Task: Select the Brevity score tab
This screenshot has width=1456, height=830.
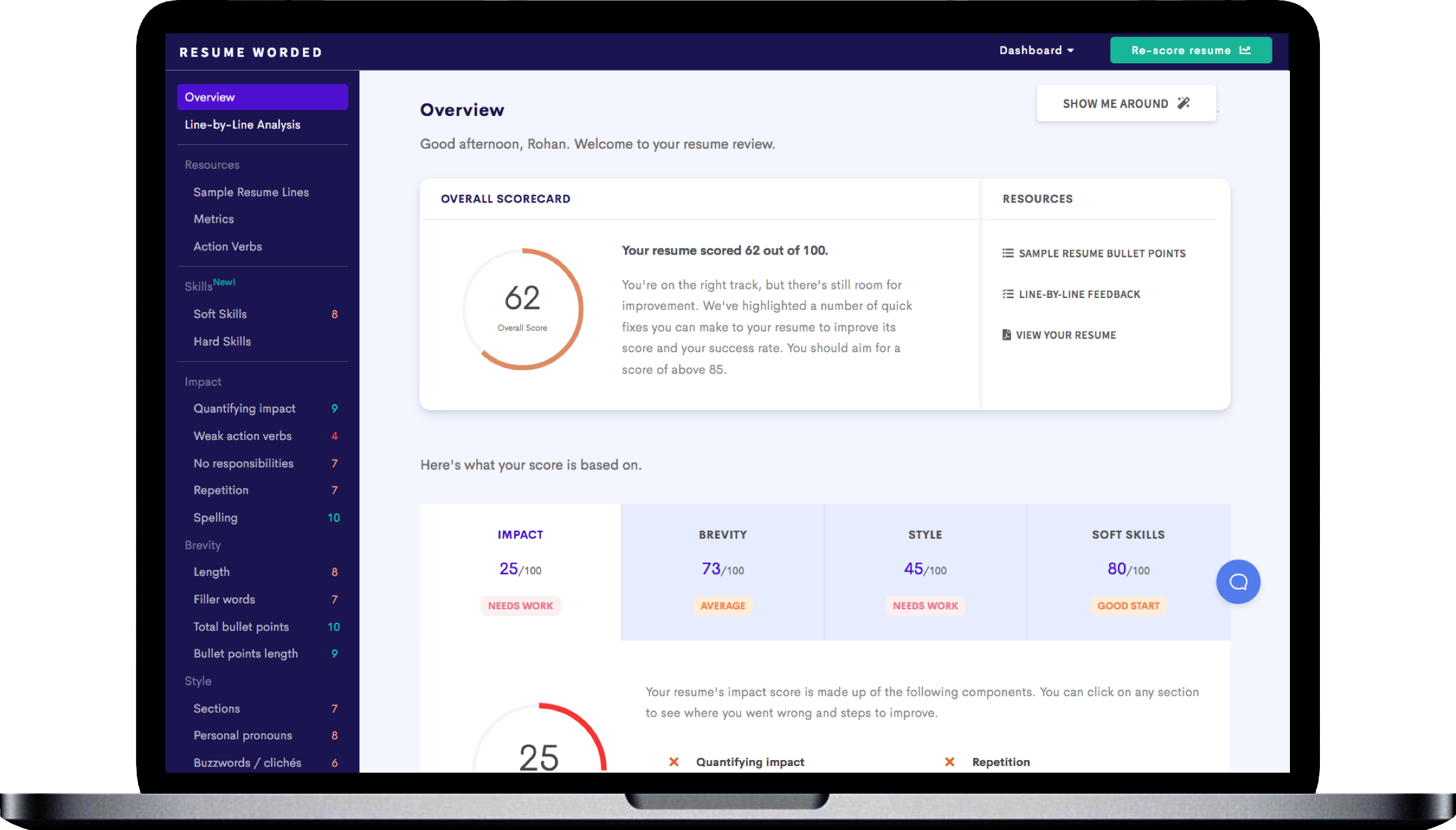Action: pyautogui.click(x=723, y=572)
